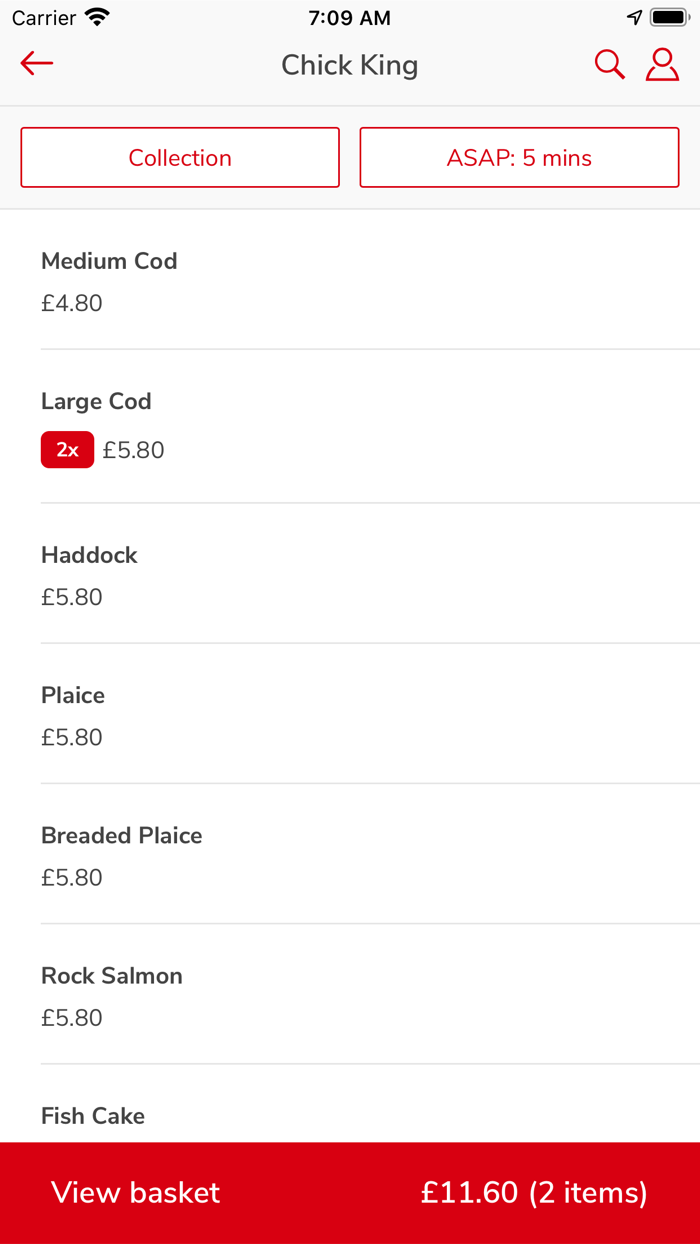Tap the Wi-Fi status bar icon
The image size is (700, 1244).
(97, 18)
